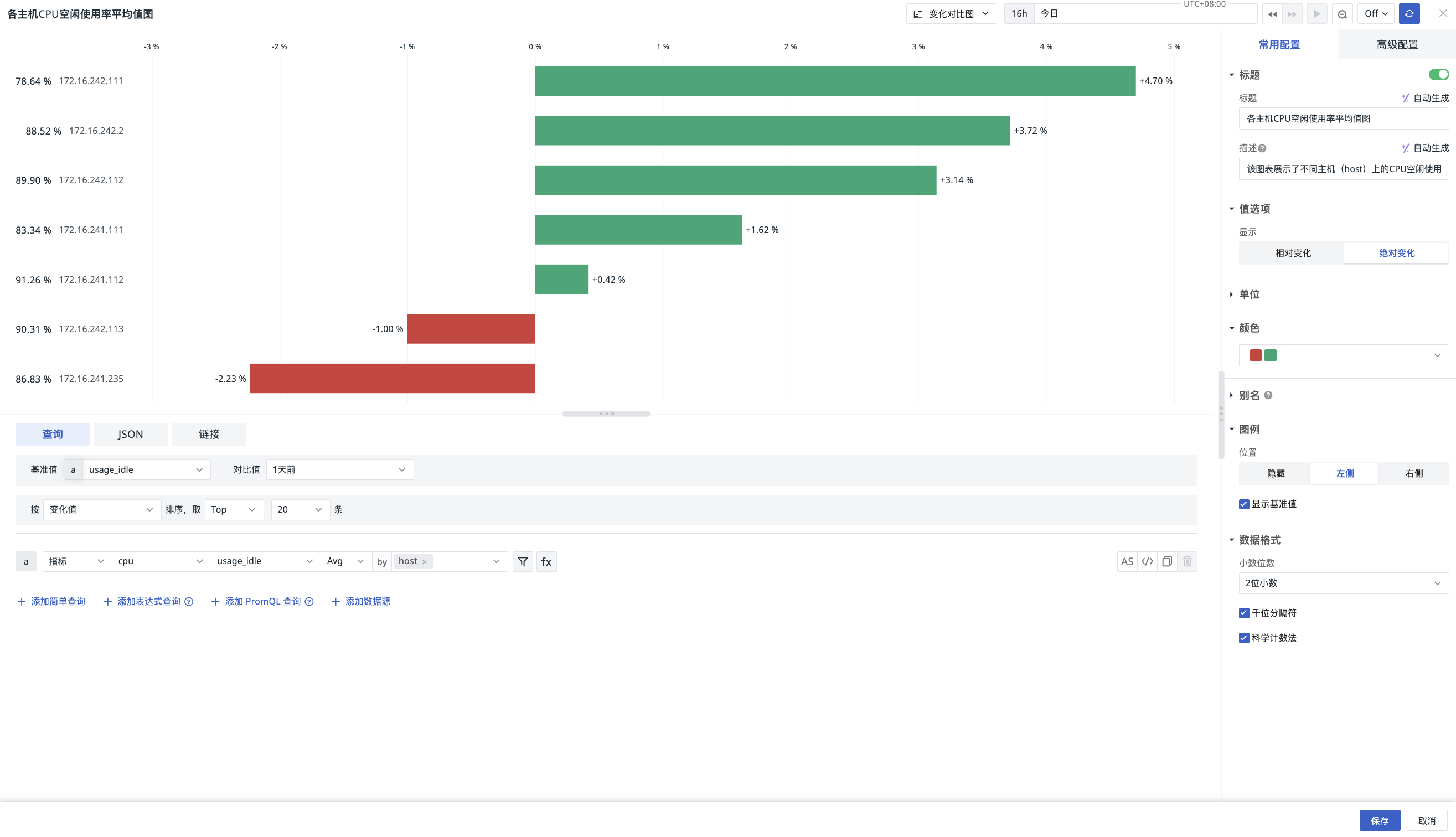This screenshot has height=837, width=1456.
Task: Open the 对比值 1天前 dropdown
Action: click(x=339, y=469)
